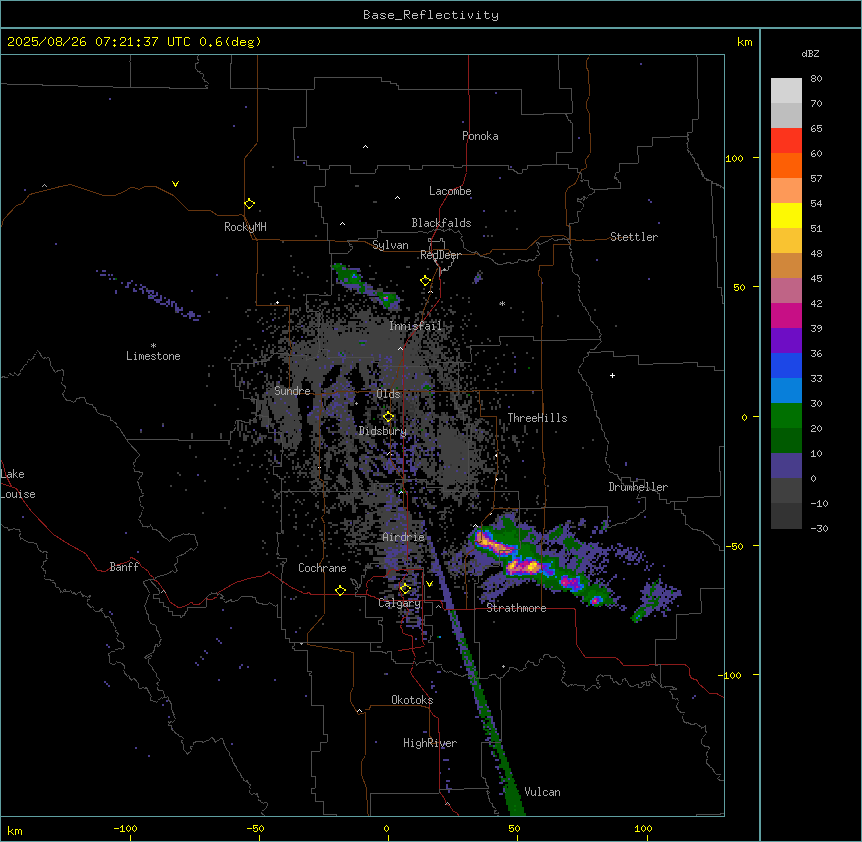Click the Airdrie city label

tap(404, 537)
